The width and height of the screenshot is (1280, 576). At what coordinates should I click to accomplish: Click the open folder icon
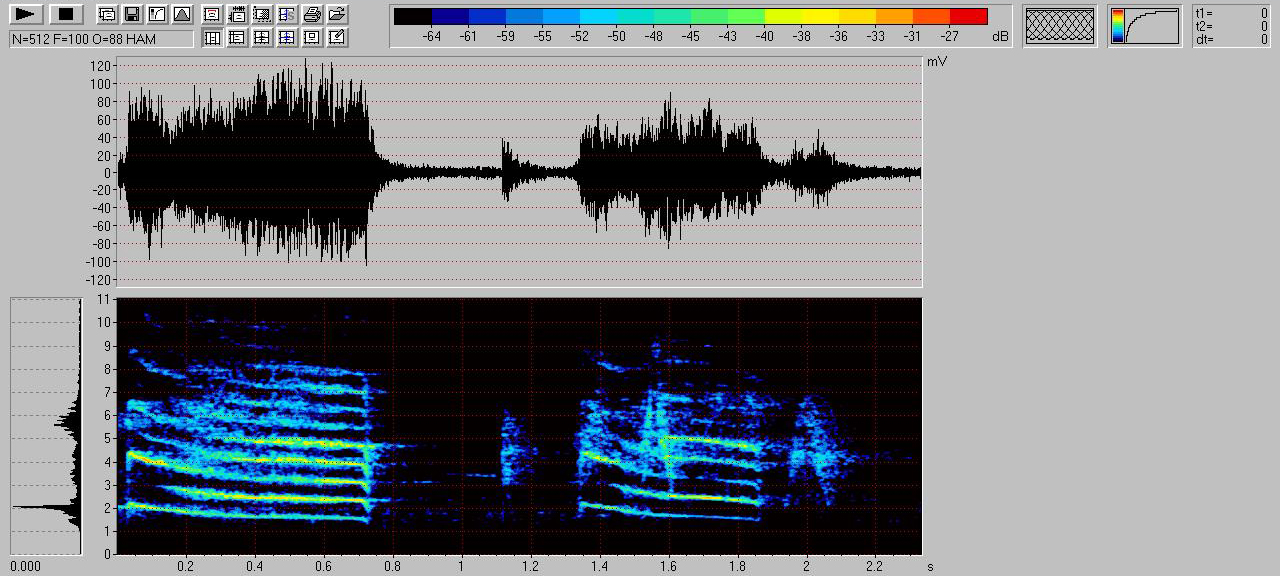pos(337,14)
